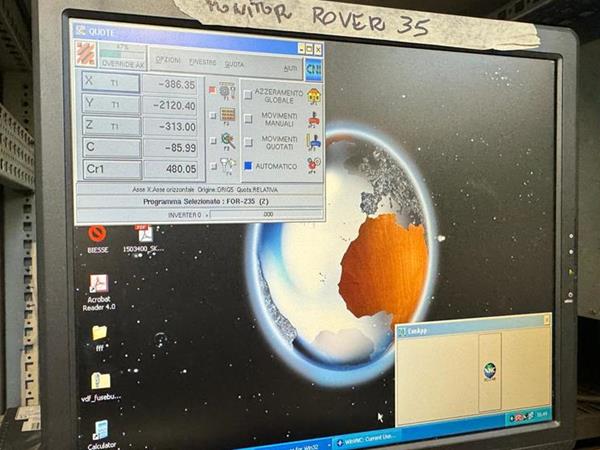Toggle the checkbox beside F3 magnifier icon
The height and width of the screenshot is (450, 600).
point(213,141)
